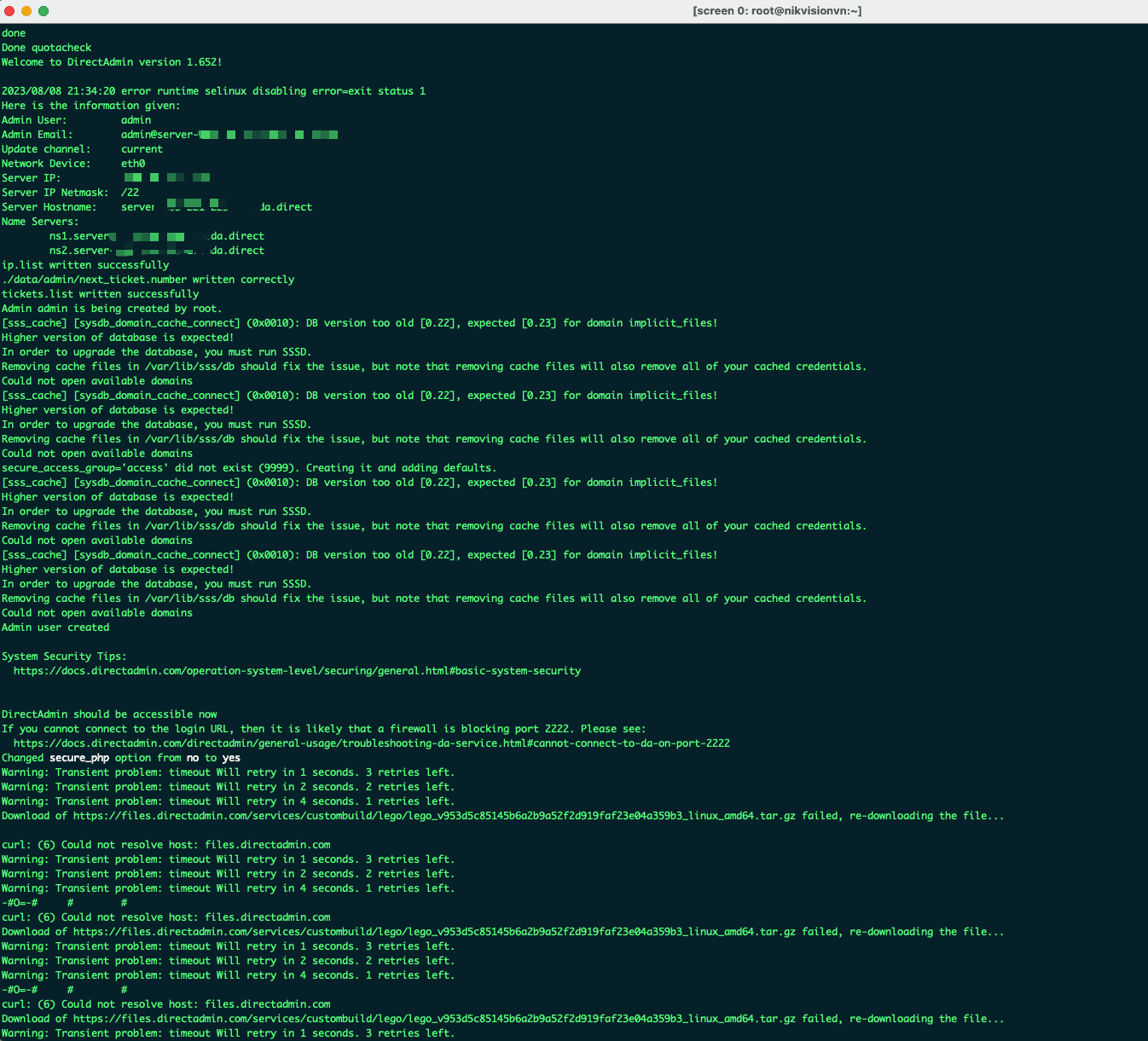The image size is (1148, 1041).
Task: Click 'DirectAdmin should be accessible now' message
Action: click(109, 714)
